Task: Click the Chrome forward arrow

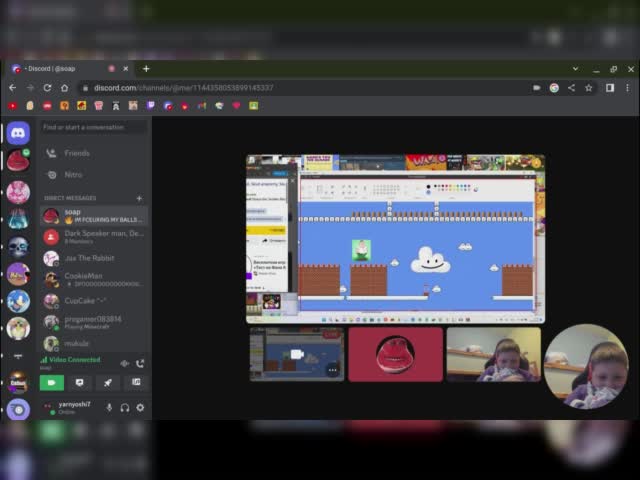Action: pos(30,88)
